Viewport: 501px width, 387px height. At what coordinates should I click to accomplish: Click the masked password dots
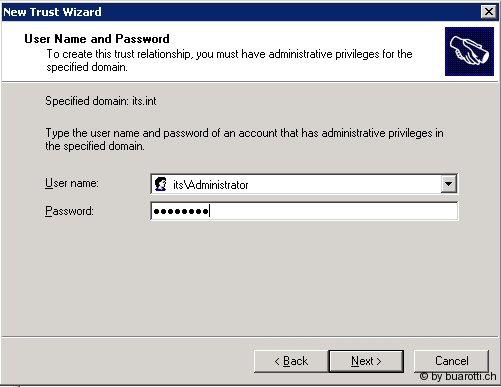[180, 211]
